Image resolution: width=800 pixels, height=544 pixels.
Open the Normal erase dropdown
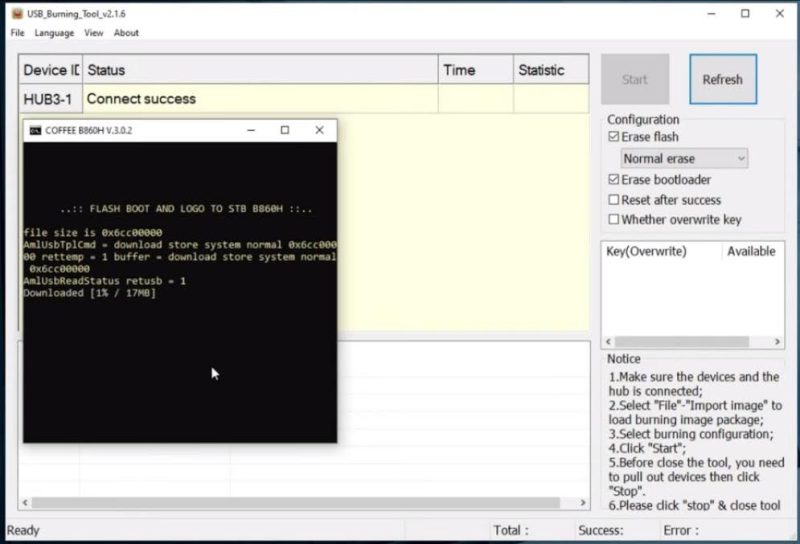point(684,159)
